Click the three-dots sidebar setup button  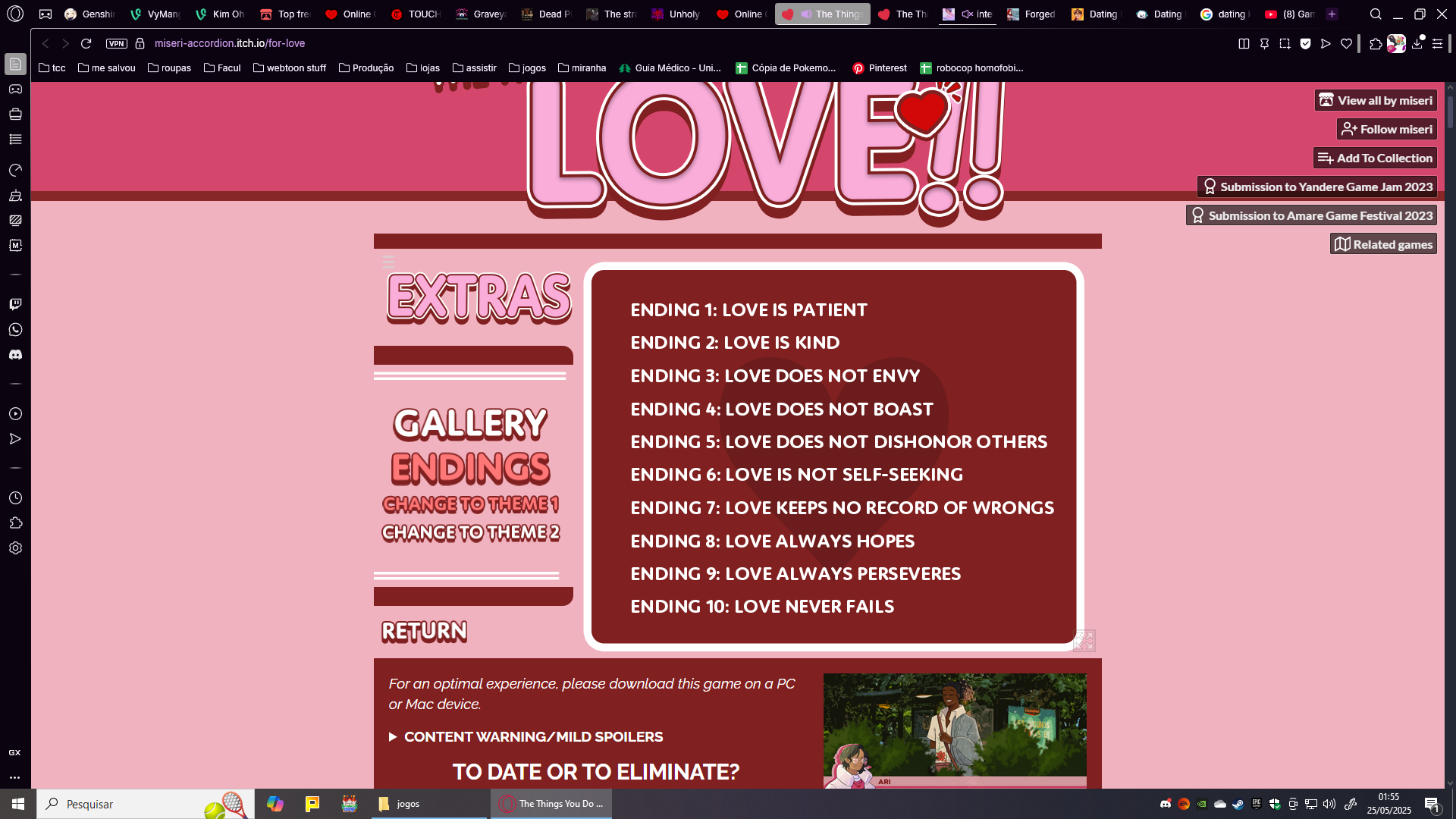[14, 777]
